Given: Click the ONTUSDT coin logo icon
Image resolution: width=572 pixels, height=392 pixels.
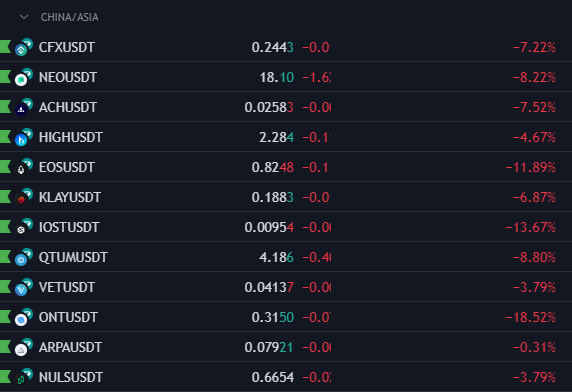Looking at the screenshot, I should pos(24,317).
